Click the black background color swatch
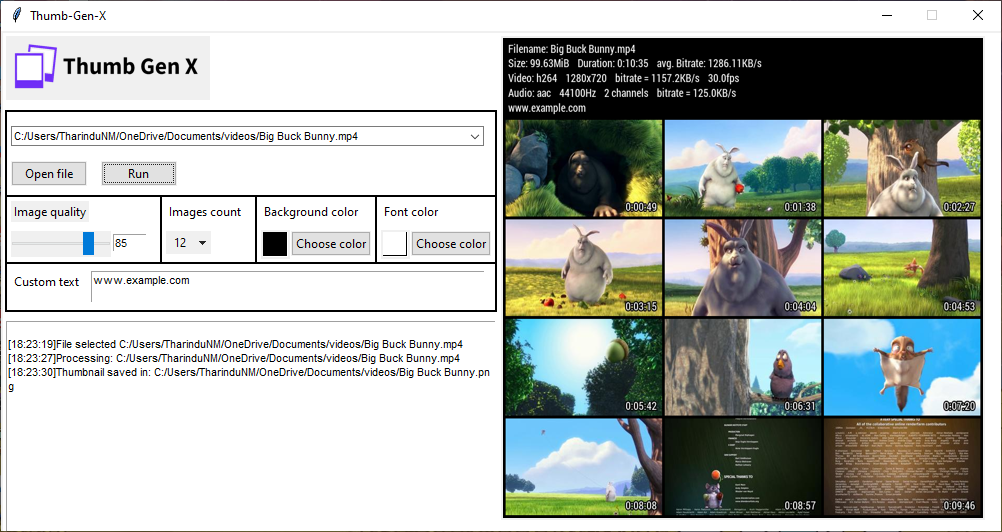The height and width of the screenshot is (532, 1002). [275, 244]
